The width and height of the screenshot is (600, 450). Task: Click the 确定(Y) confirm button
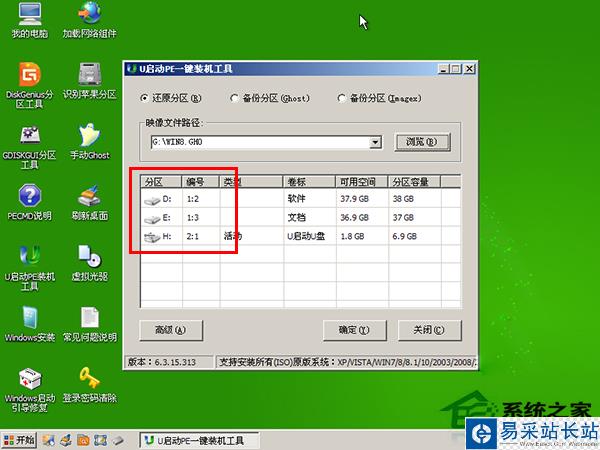point(354,330)
